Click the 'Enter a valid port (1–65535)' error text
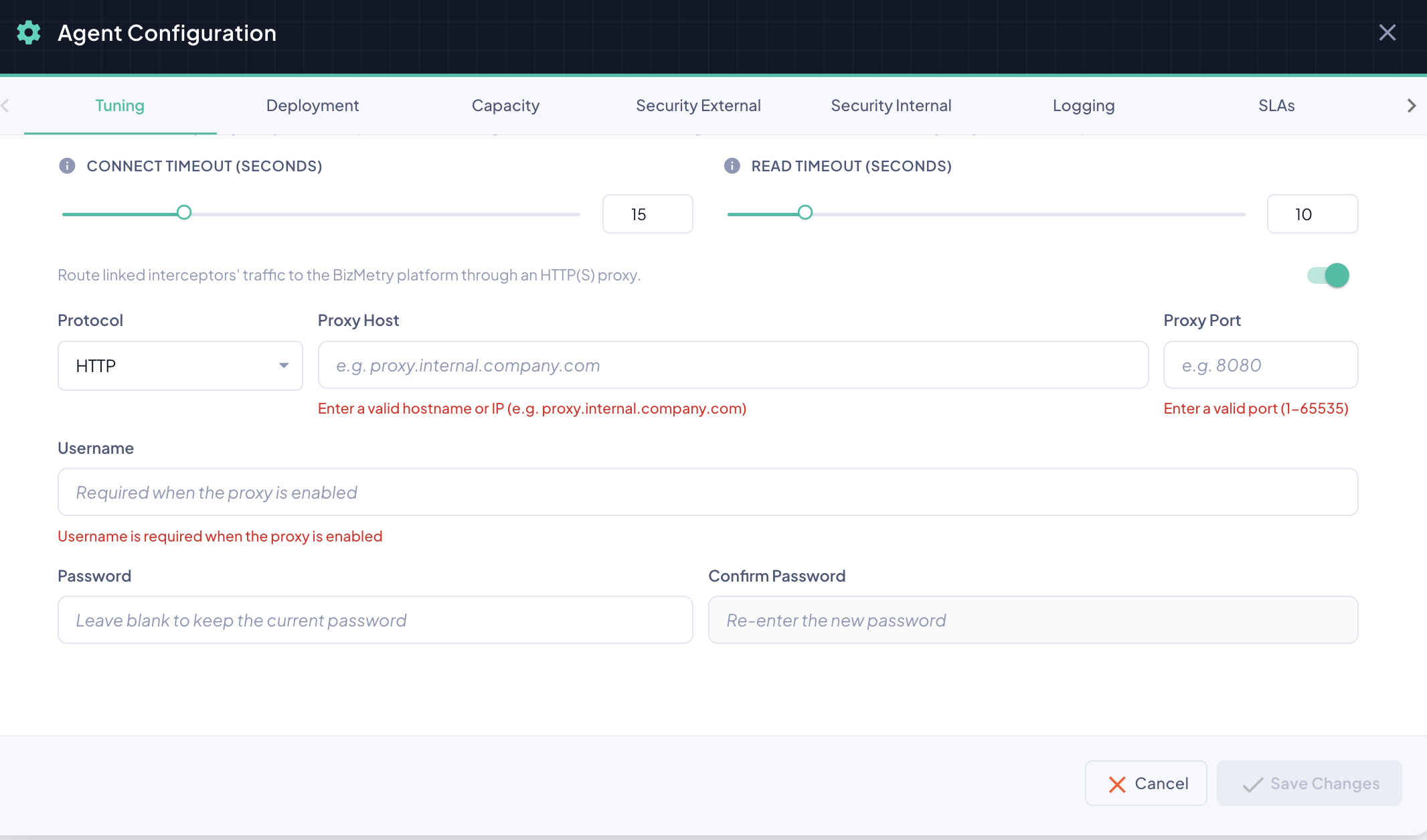The image size is (1427, 840). coord(1256,409)
